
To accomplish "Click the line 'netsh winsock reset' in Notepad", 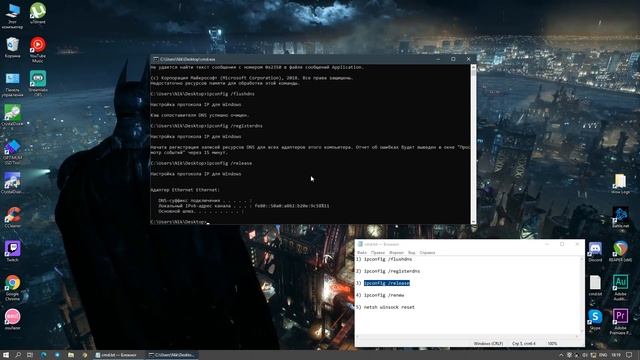I will click(x=389, y=307).
